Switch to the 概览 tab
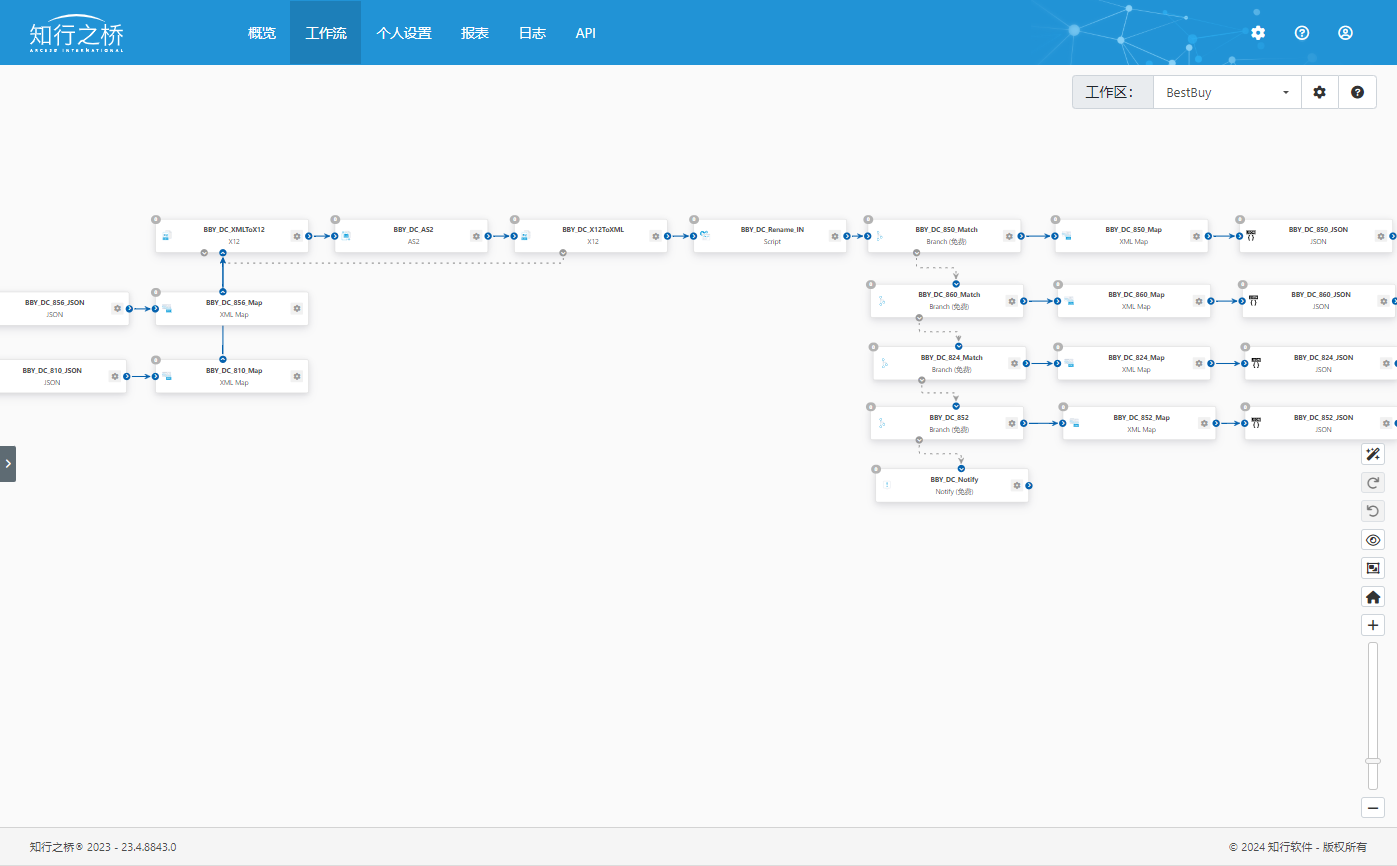Viewport: 1397px width, 866px height. click(x=262, y=33)
